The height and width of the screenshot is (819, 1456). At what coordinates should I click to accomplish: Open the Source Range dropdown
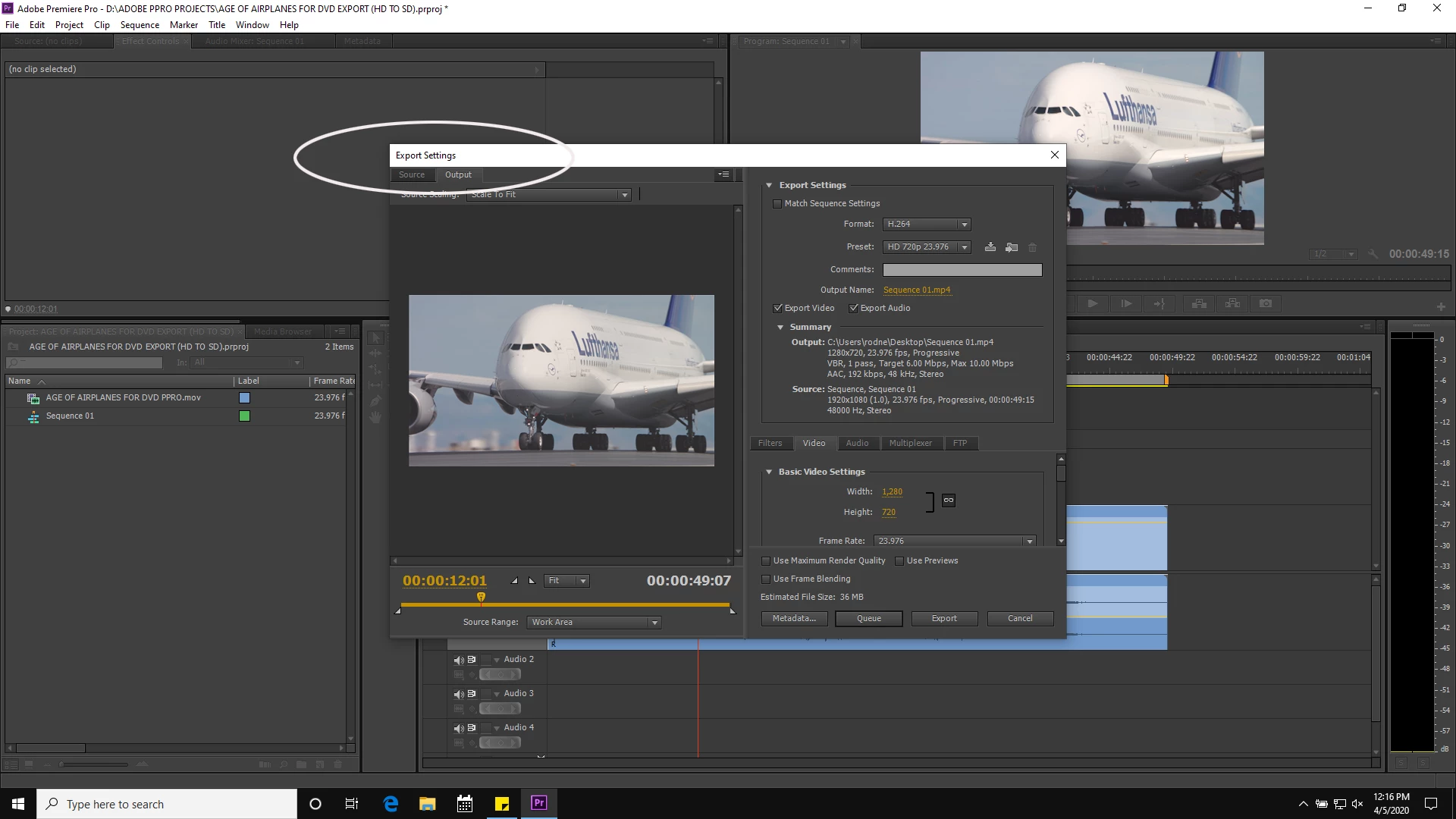pyautogui.click(x=594, y=623)
